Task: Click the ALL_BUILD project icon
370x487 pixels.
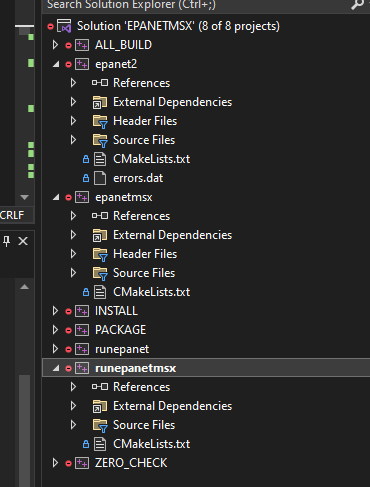Action: (82, 45)
